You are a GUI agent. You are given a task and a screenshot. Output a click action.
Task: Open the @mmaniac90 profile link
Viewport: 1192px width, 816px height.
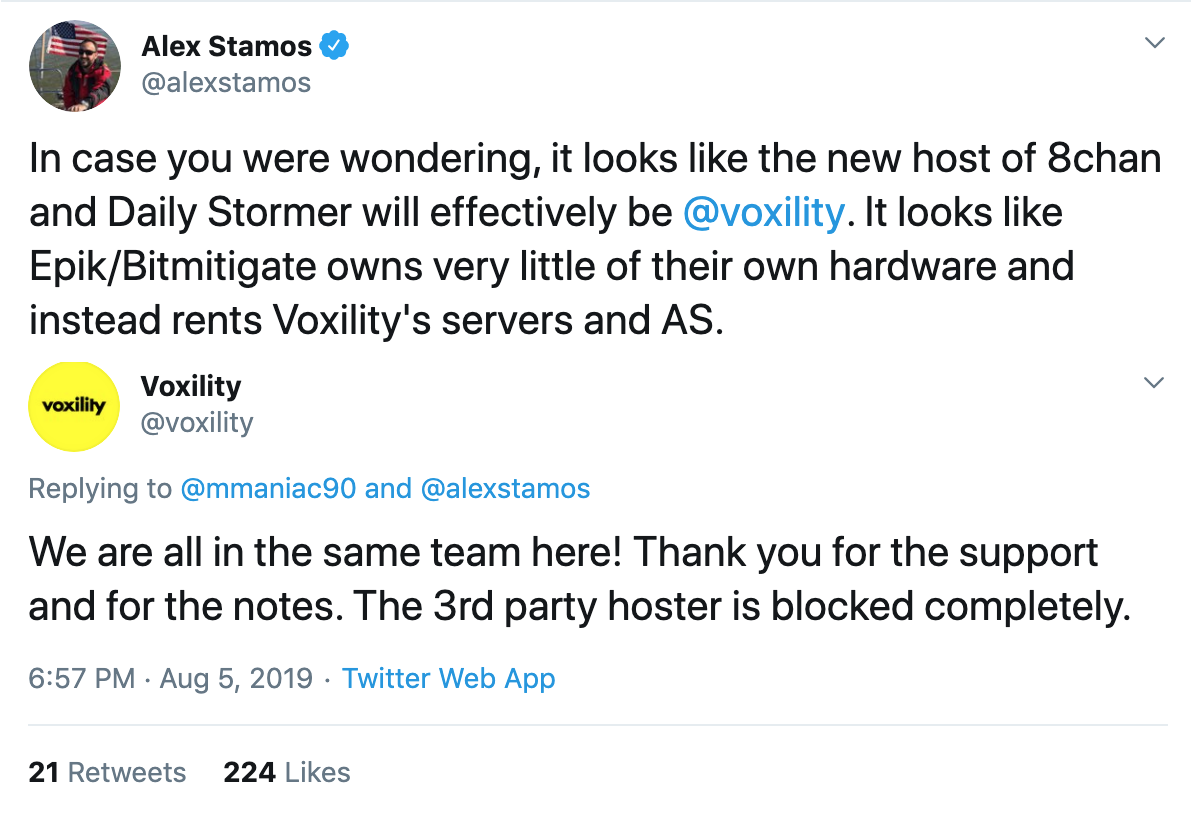coord(267,488)
